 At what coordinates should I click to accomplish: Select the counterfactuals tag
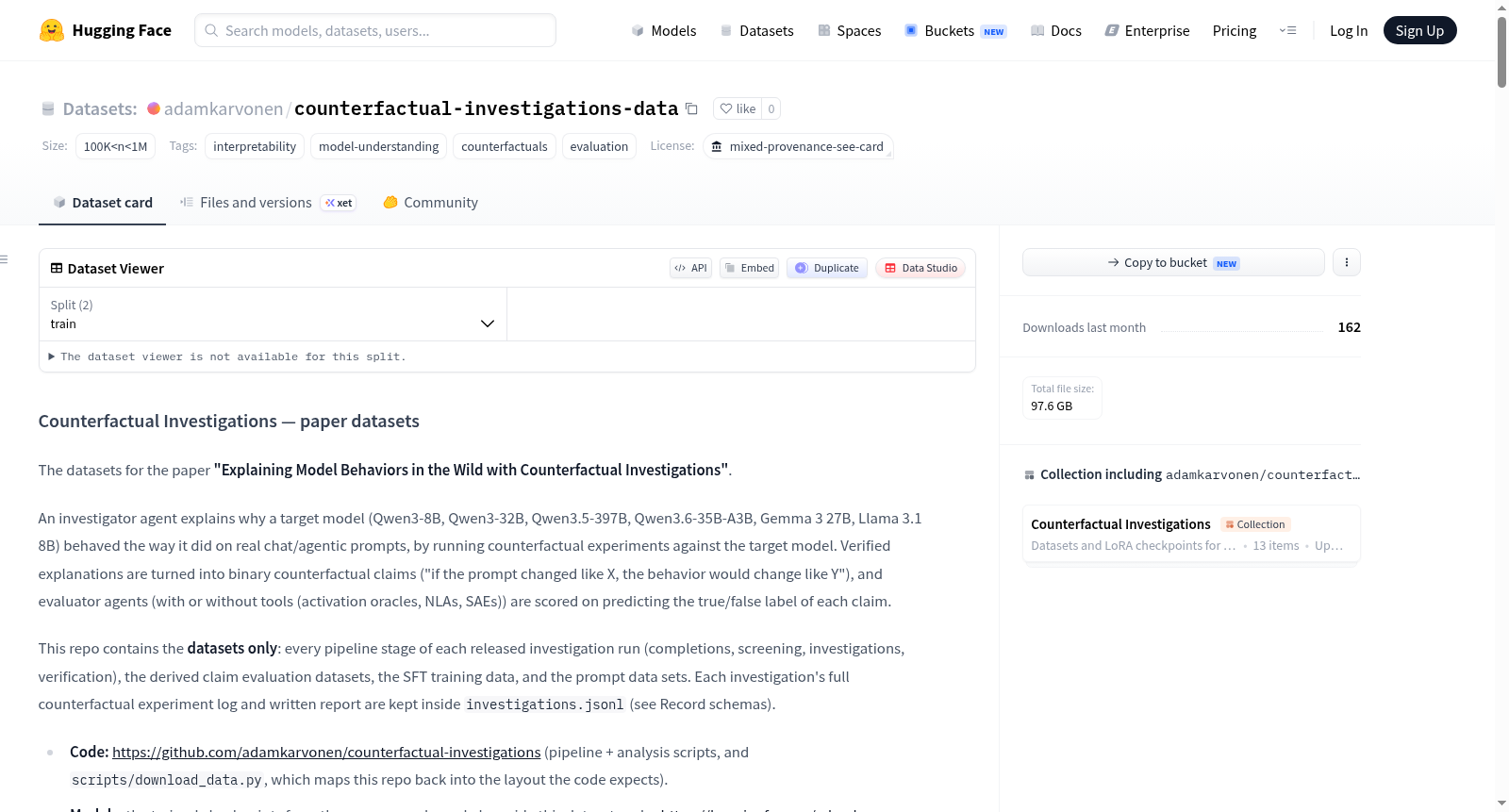[x=505, y=146]
